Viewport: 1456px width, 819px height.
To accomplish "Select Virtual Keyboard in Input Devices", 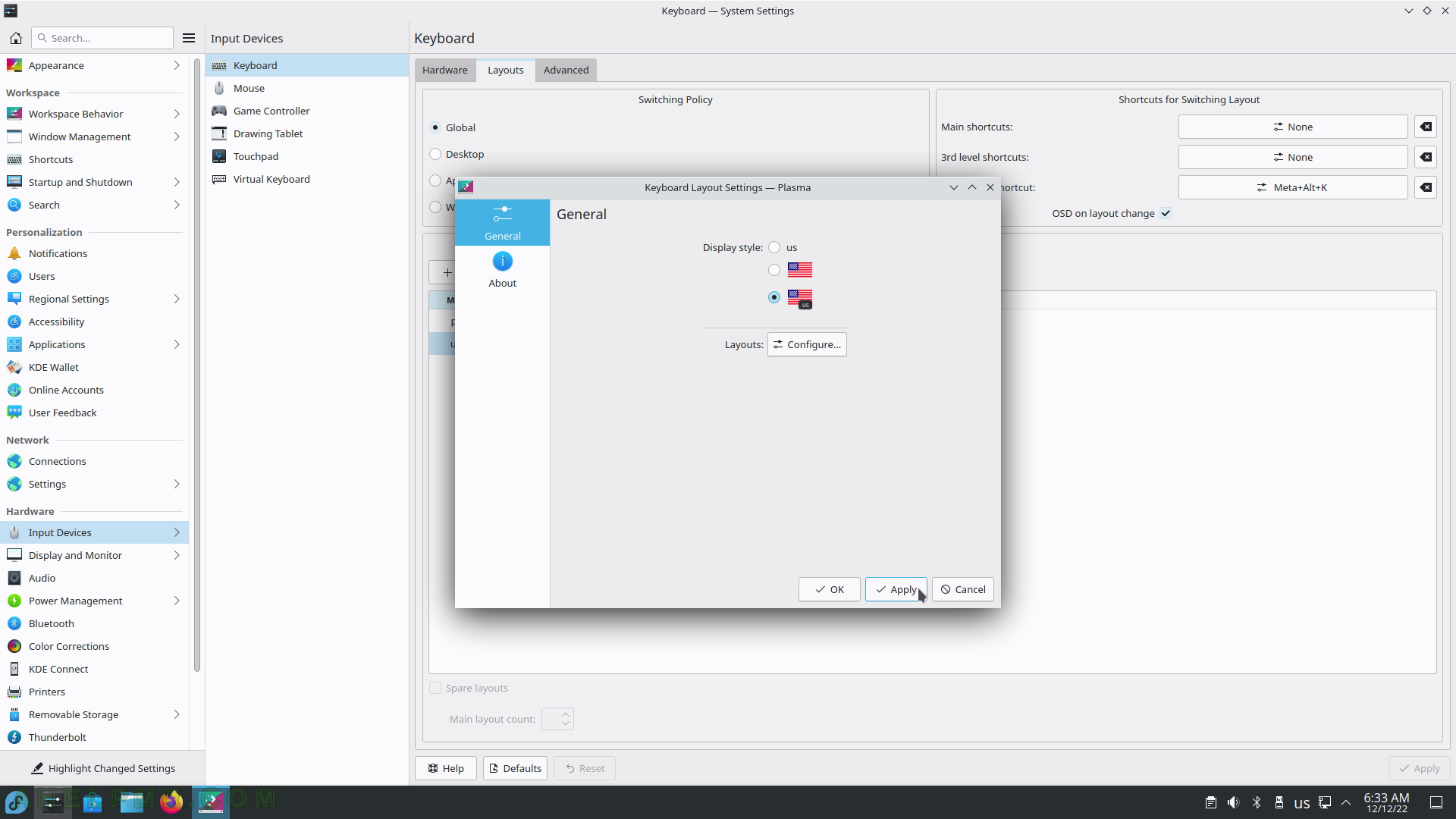I will (x=307, y=179).
